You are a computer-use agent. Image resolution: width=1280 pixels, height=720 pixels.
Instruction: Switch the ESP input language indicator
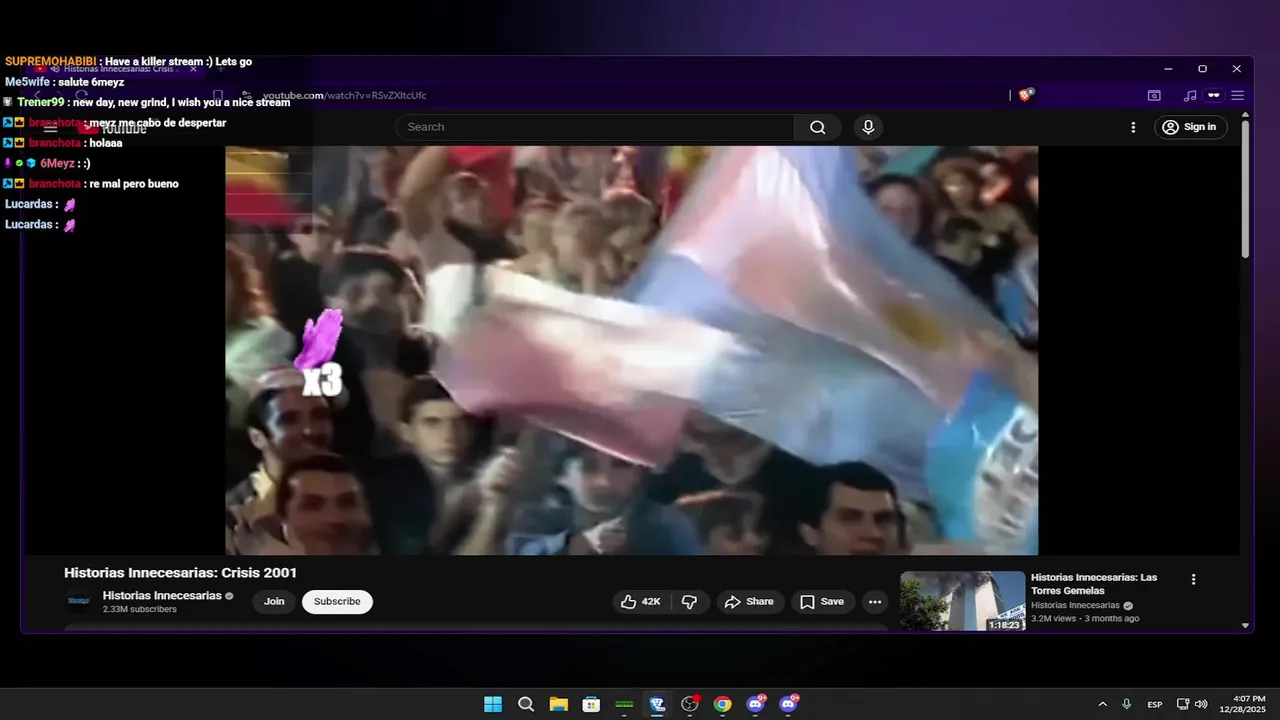pos(1155,704)
